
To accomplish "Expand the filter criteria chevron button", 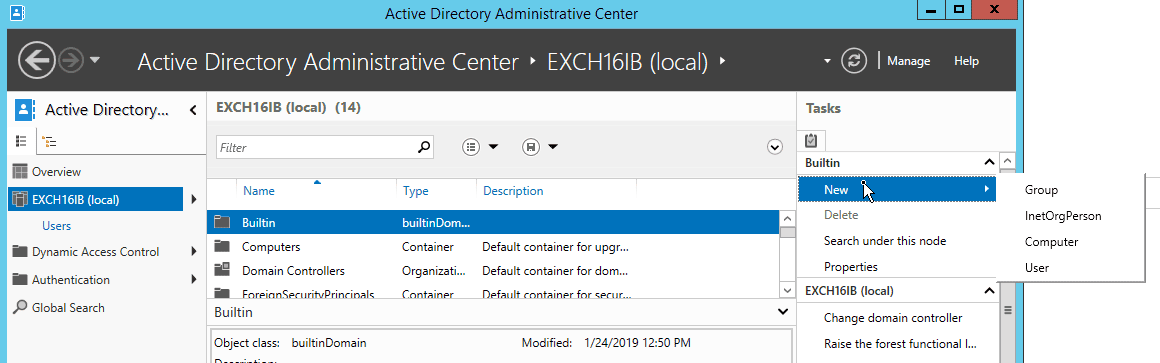I will coord(775,147).
